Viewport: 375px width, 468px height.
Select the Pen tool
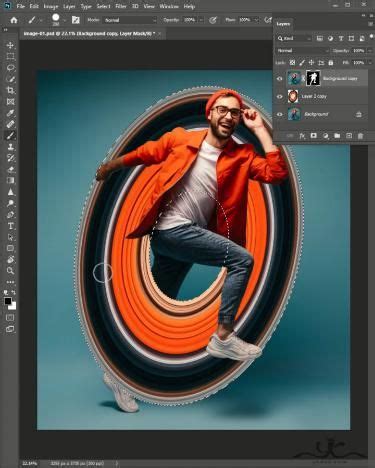click(10, 215)
